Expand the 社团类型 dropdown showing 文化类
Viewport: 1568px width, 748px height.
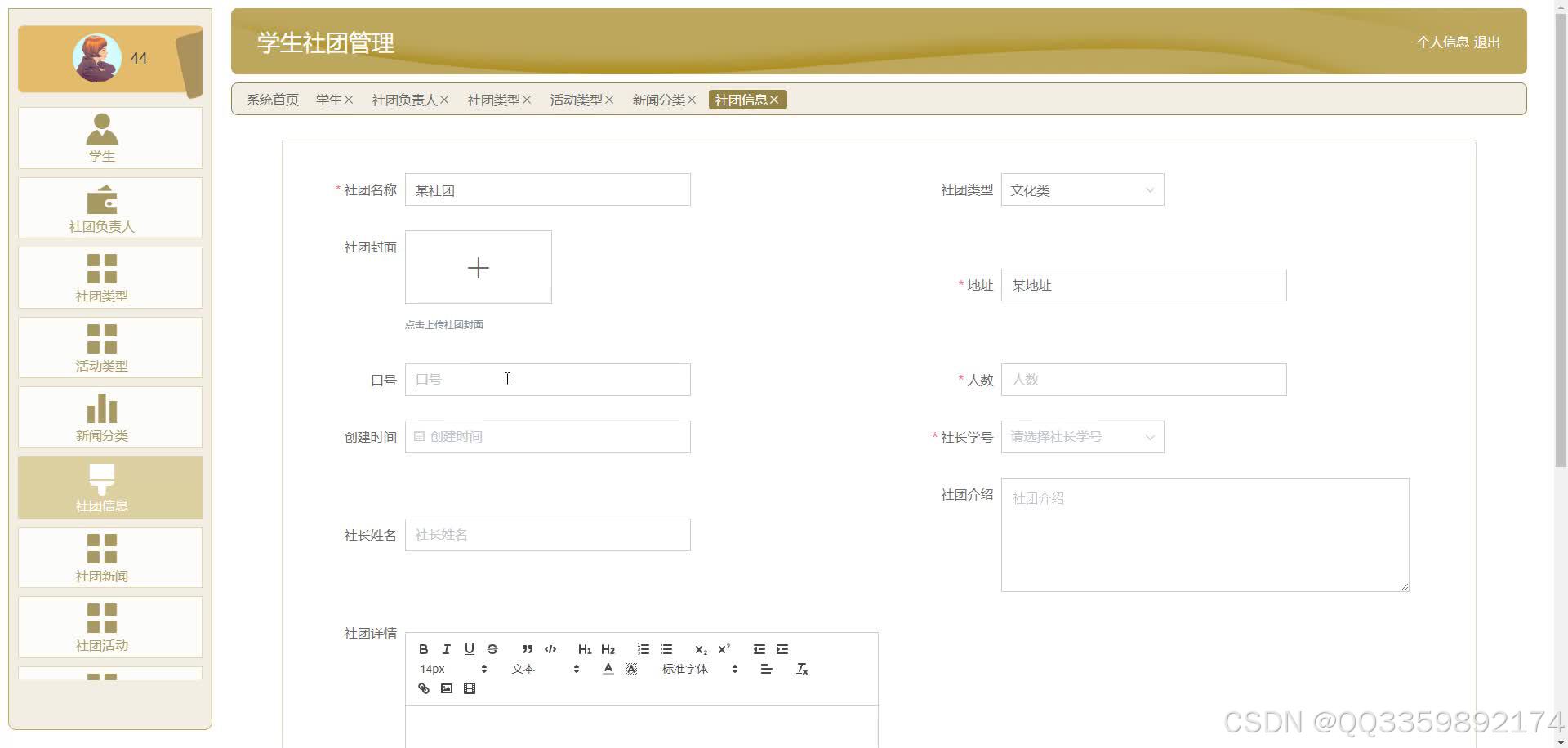[1082, 189]
